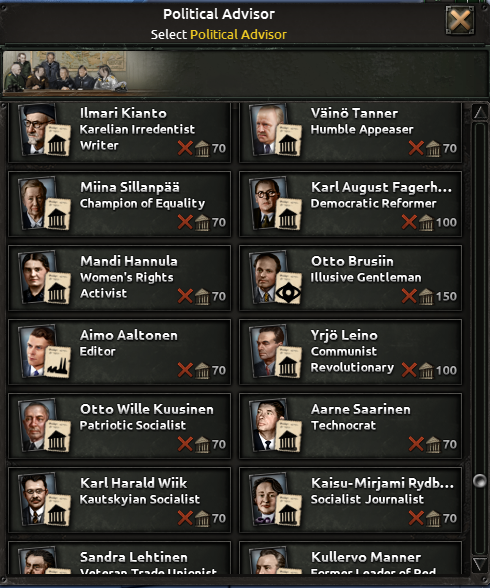Click red X next to Miina Sillanpää's cost

185,222
